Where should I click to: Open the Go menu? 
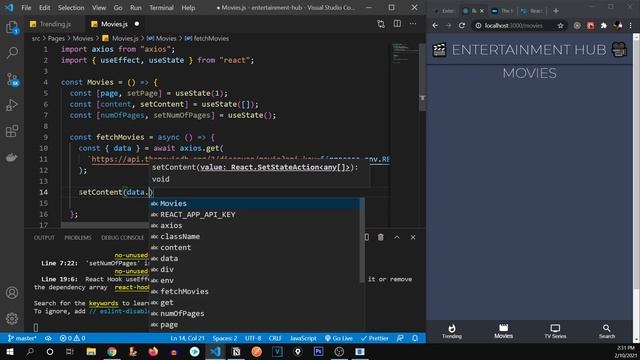coord(118,8)
